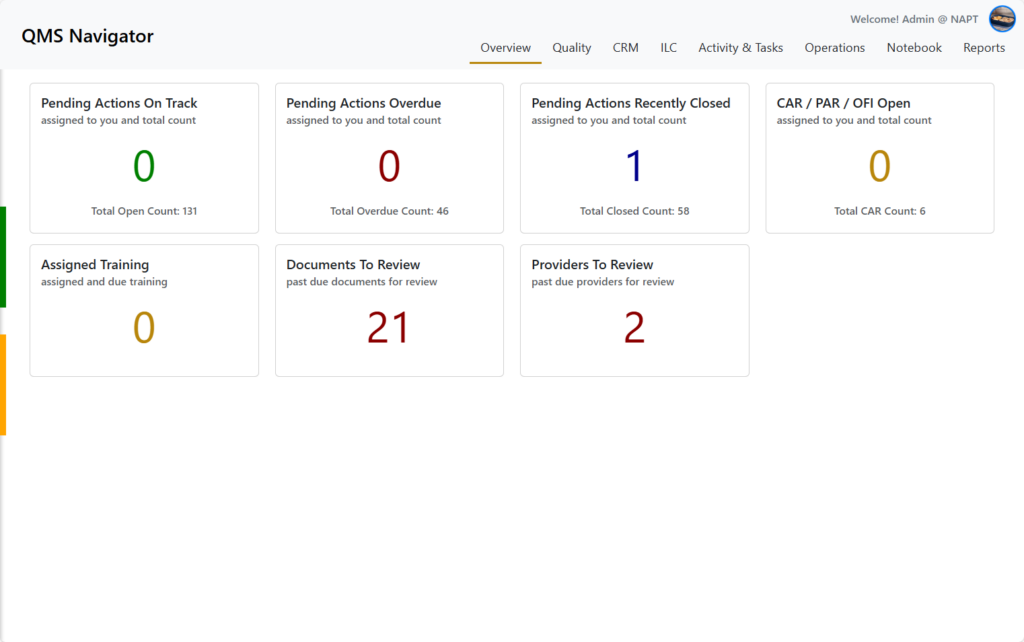
Task: Switch to the Quality tab
Action: [571, 48]
